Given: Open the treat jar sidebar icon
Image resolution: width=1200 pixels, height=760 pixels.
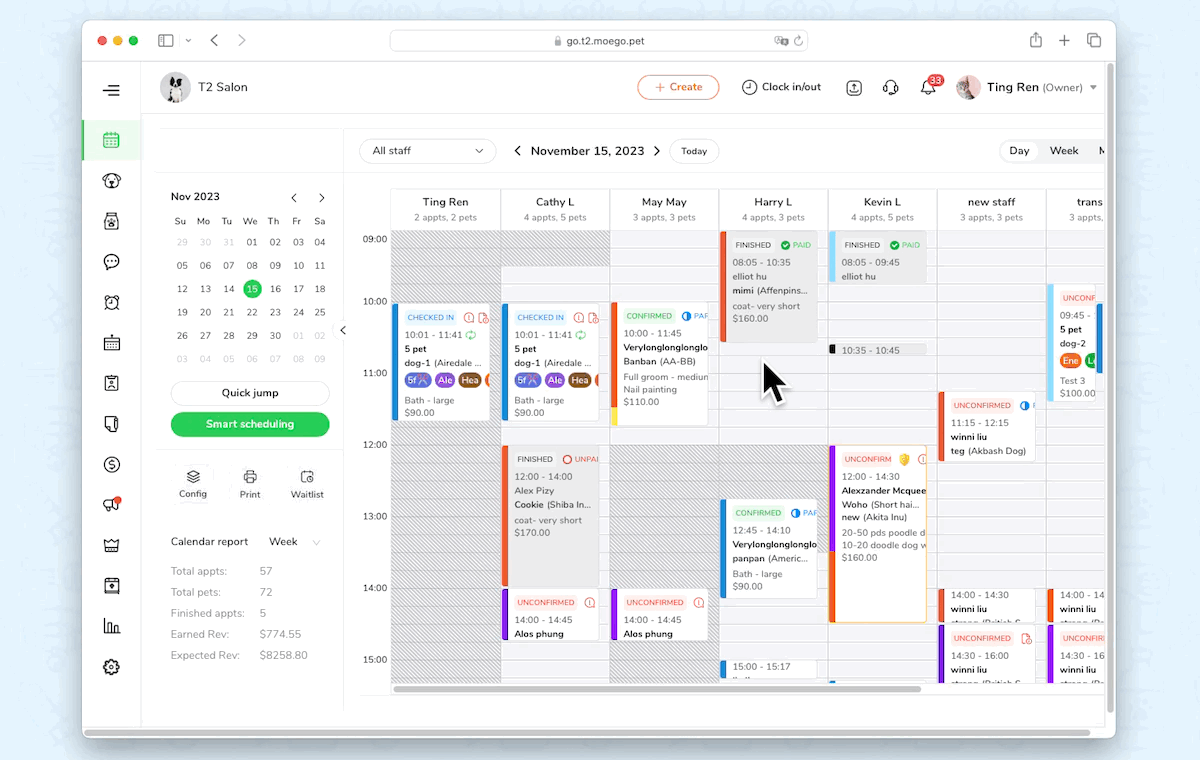Looking at the screenshot, I should coord(111,221).
